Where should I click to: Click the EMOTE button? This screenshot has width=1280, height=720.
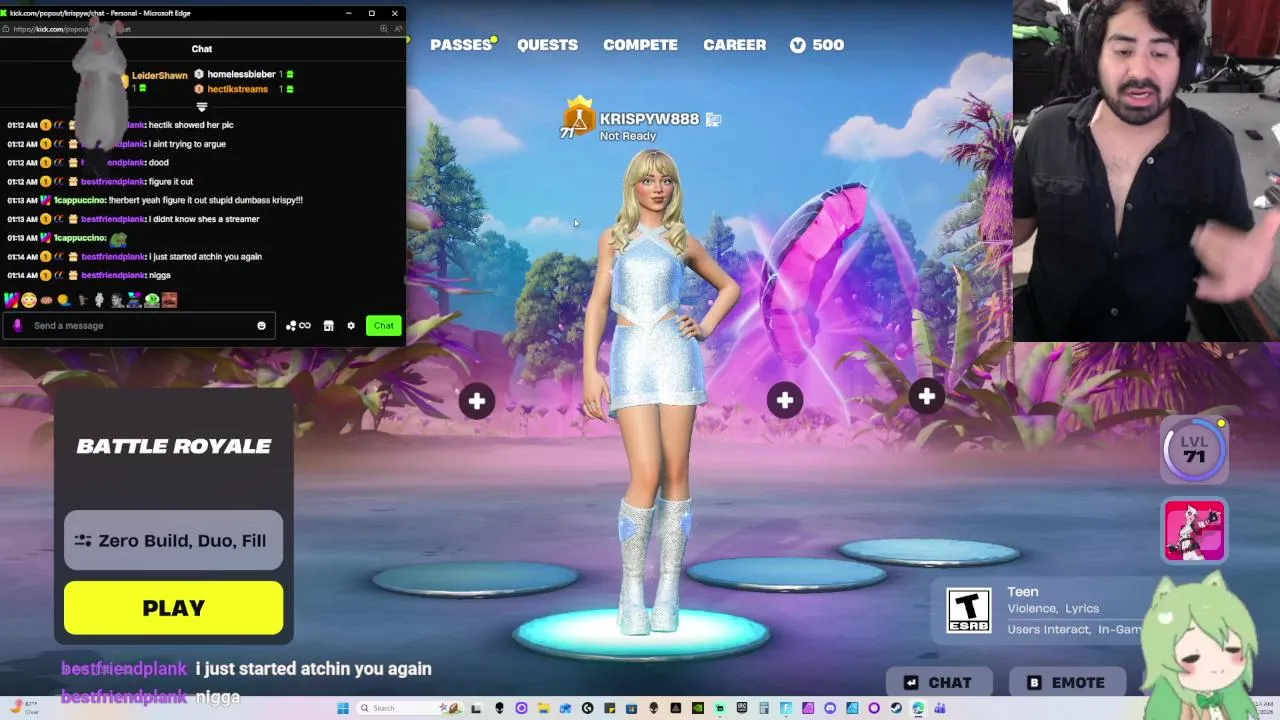[1066, 682]
